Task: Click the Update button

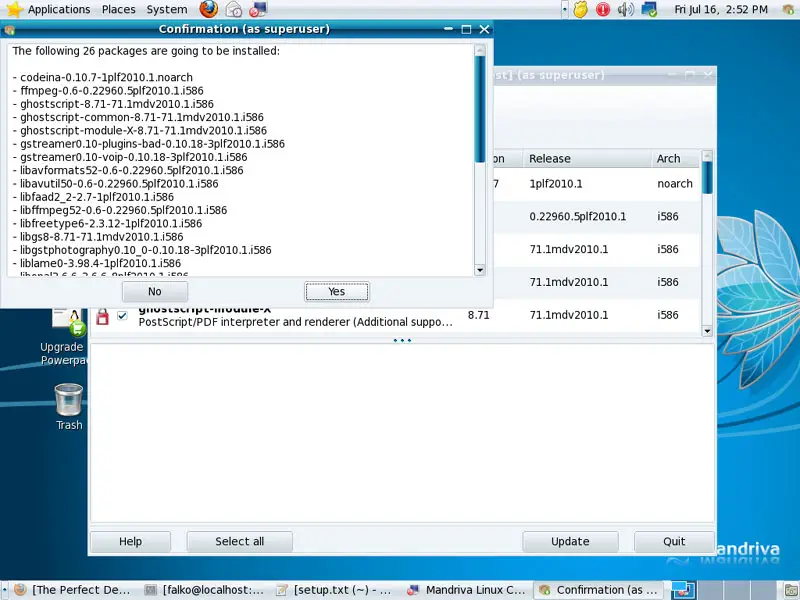Action: tap(570, 541)
